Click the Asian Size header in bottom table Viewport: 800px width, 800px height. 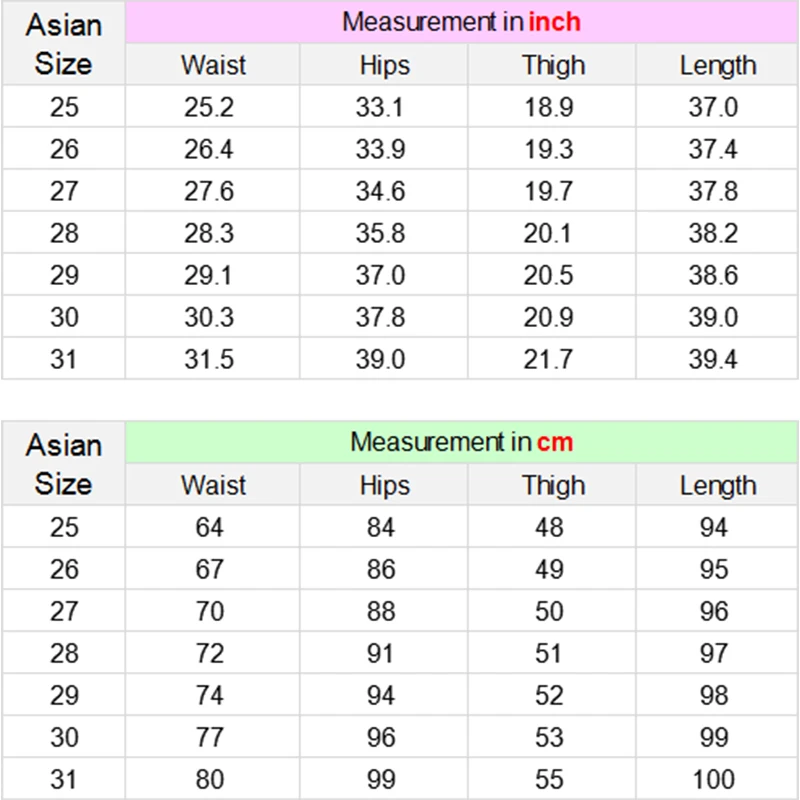(x=64, y=464)
